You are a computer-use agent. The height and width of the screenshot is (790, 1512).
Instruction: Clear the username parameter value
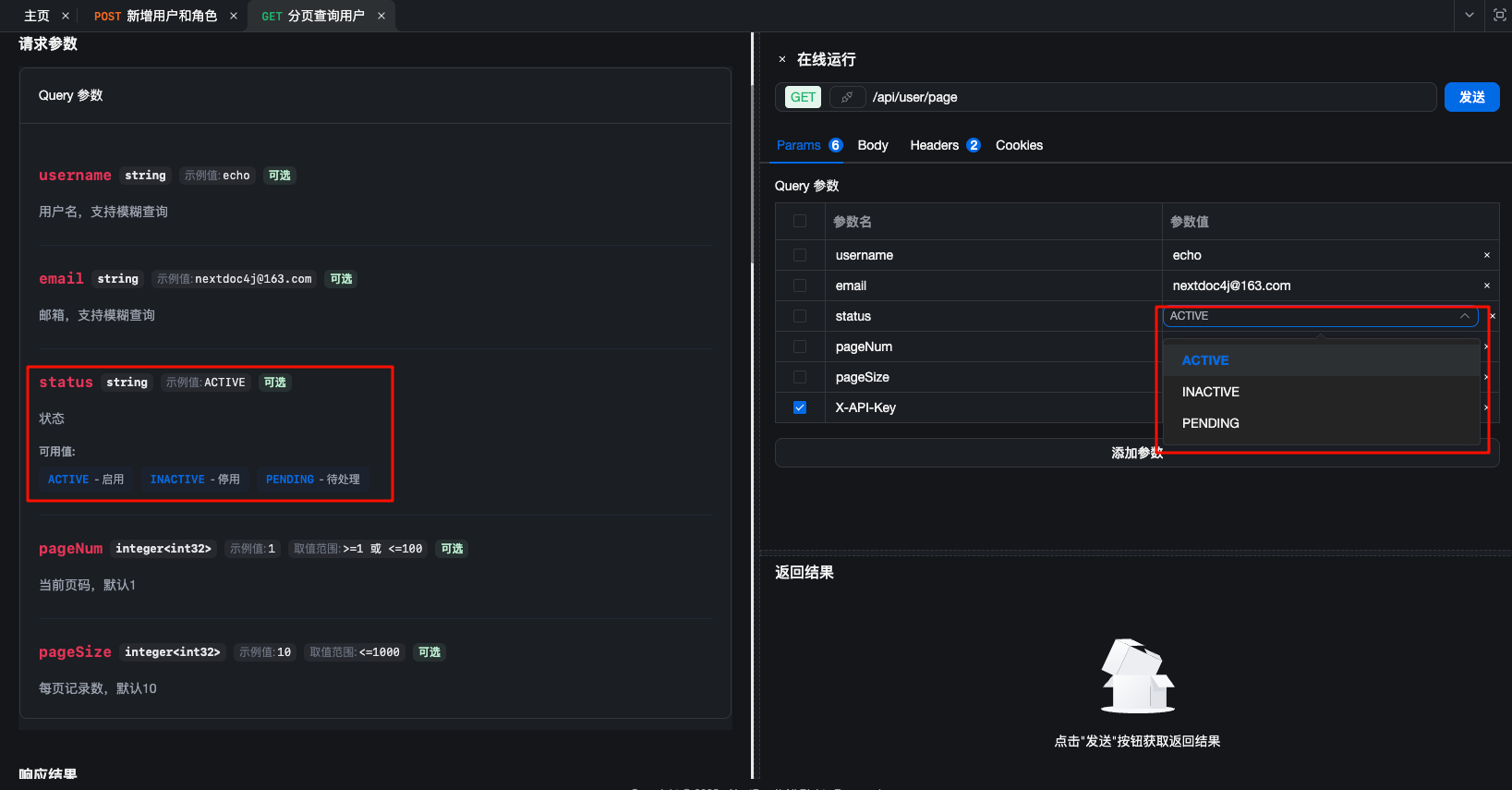click(1486, 255)
